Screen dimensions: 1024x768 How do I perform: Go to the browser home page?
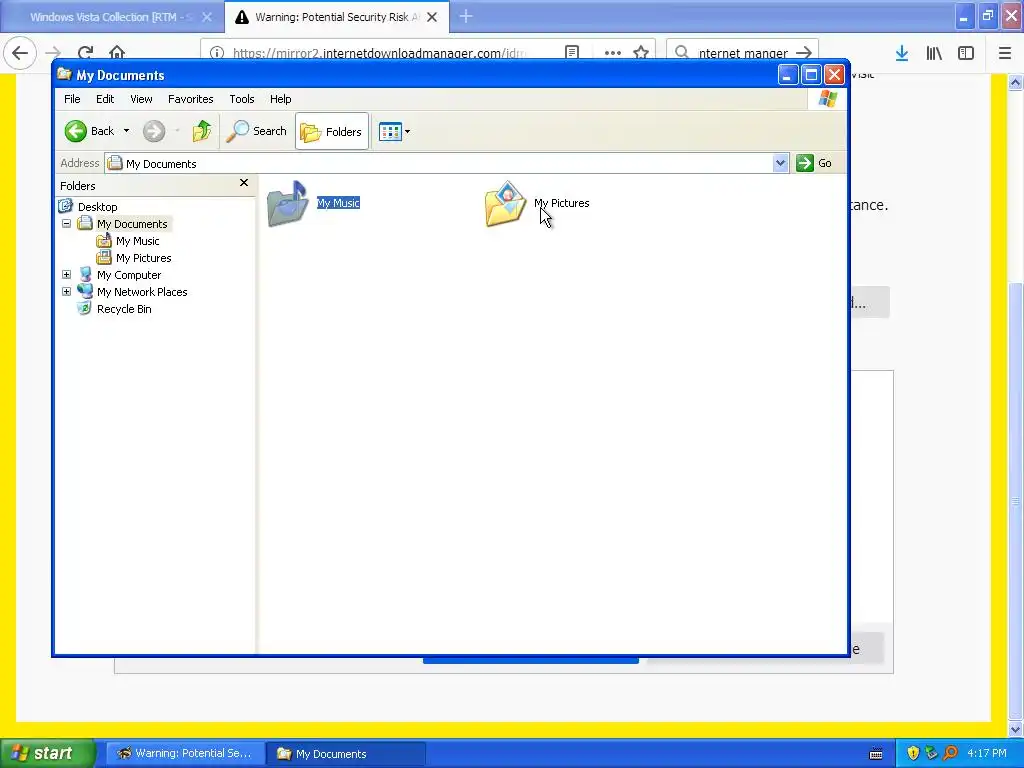[117, 52]
